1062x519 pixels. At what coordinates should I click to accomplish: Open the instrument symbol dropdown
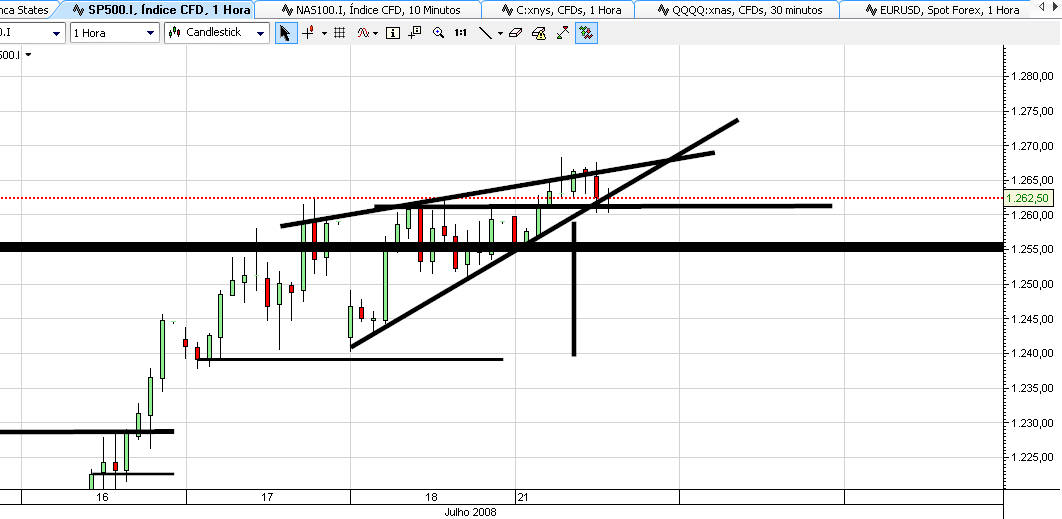click(33, 33)
